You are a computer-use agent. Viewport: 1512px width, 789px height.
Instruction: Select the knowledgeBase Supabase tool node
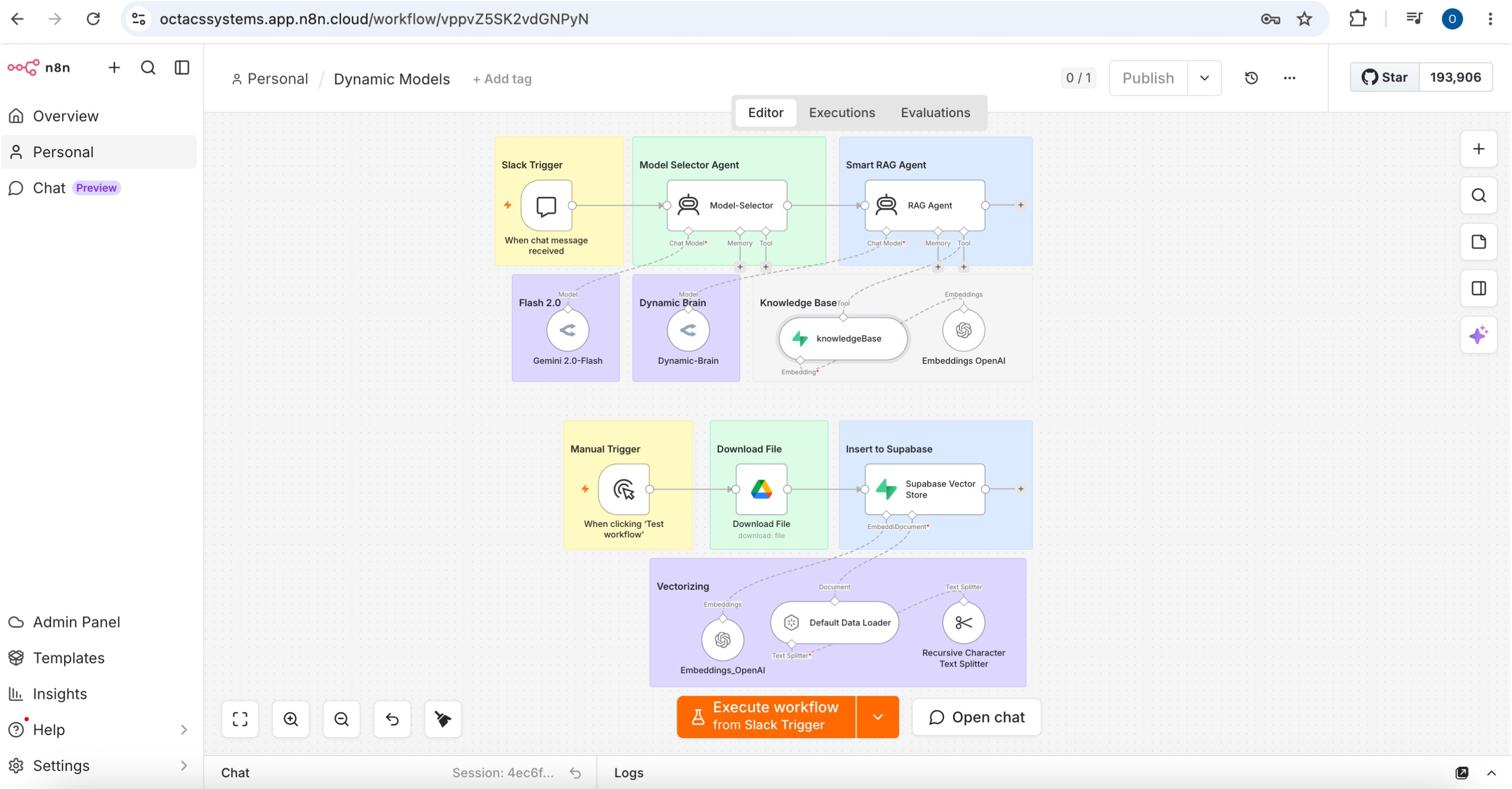coord(843,338)
